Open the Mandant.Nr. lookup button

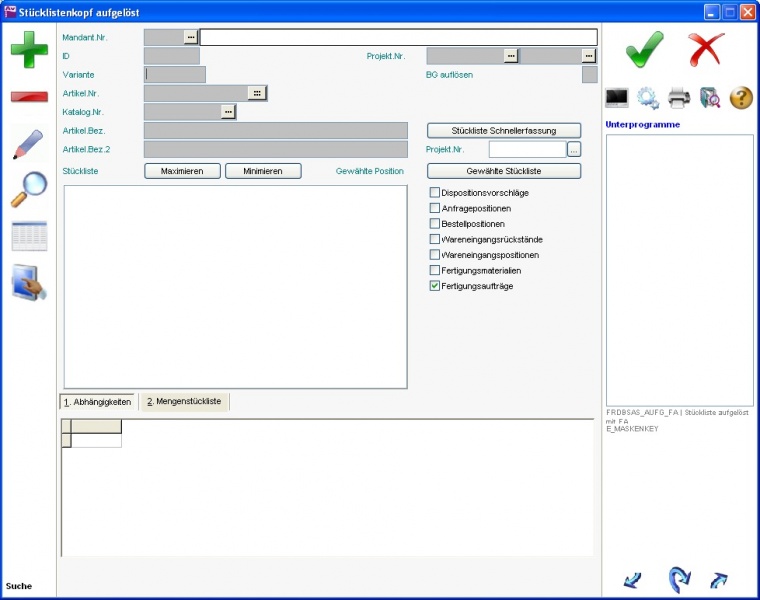click(x=191, y=37)
